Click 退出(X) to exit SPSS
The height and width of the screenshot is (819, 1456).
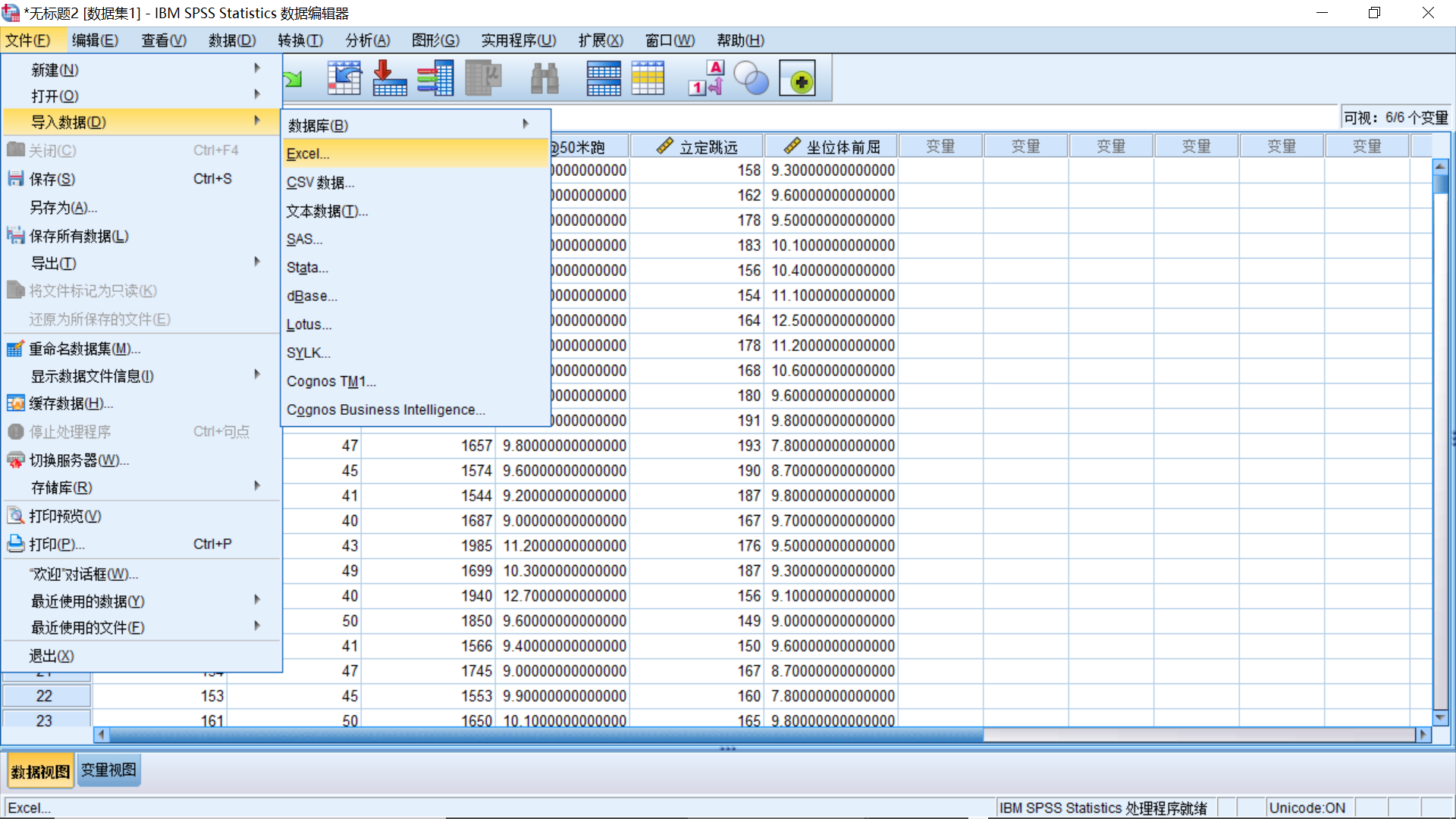[52, 656]
